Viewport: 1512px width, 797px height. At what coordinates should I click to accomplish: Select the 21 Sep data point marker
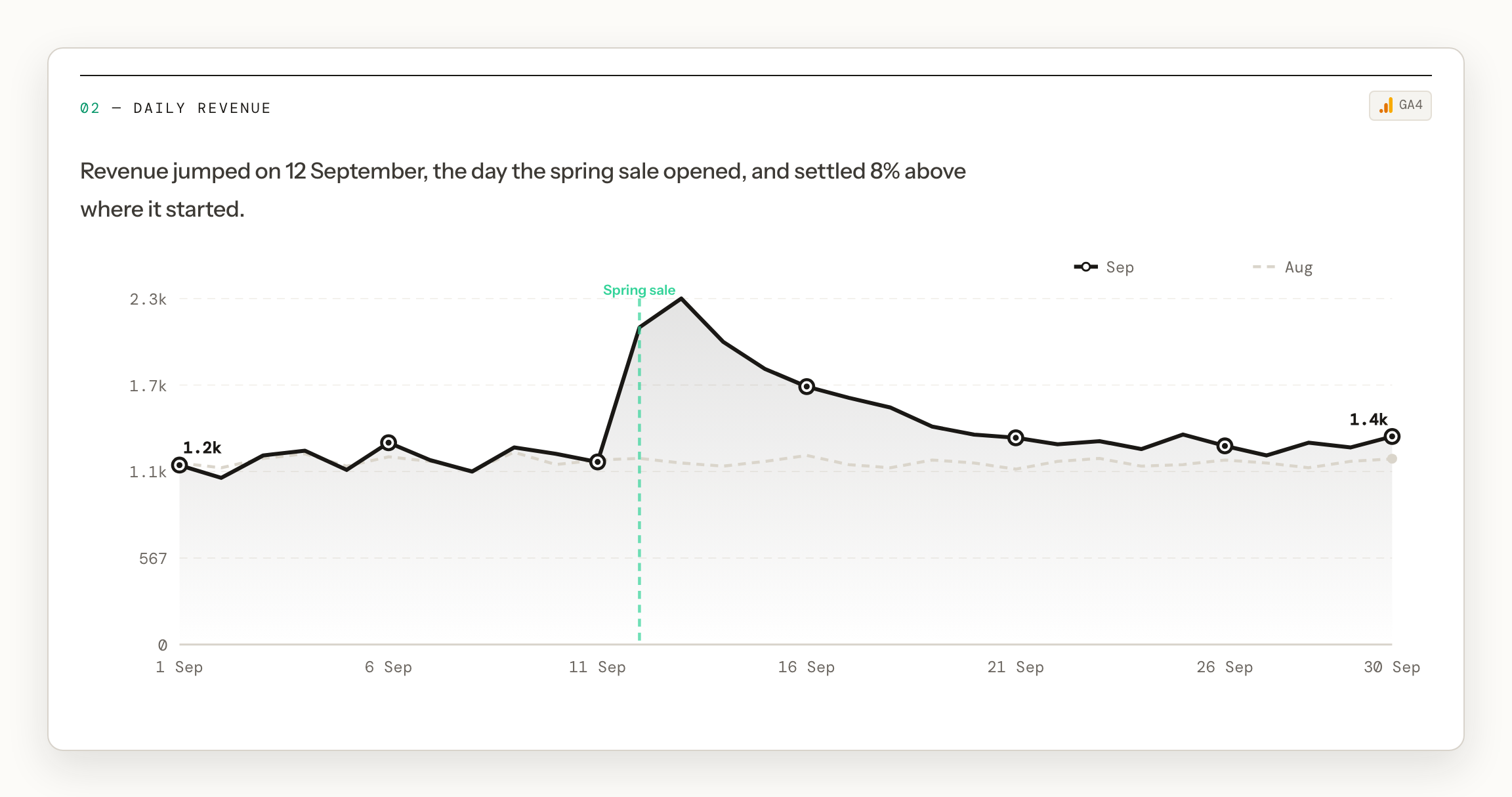pos(1015,437)
